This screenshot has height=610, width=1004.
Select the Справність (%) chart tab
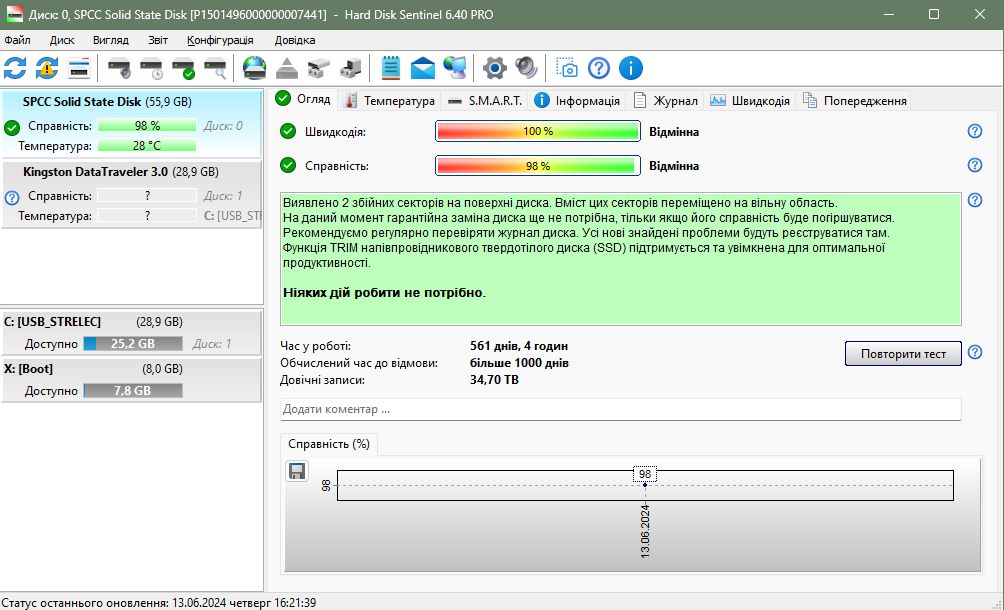(x=329, y=444)
